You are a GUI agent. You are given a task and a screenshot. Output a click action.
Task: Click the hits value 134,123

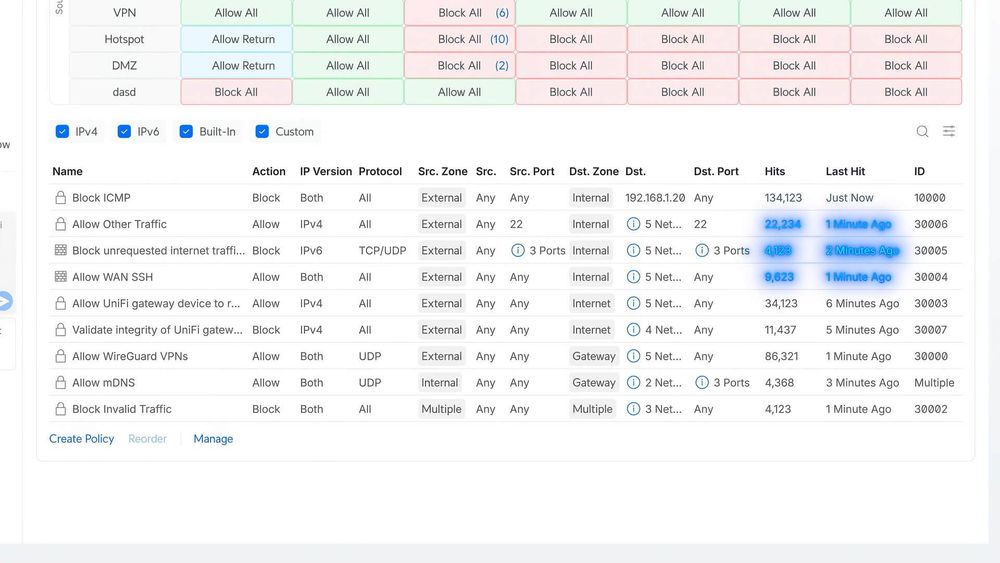(x=783, y=198)
